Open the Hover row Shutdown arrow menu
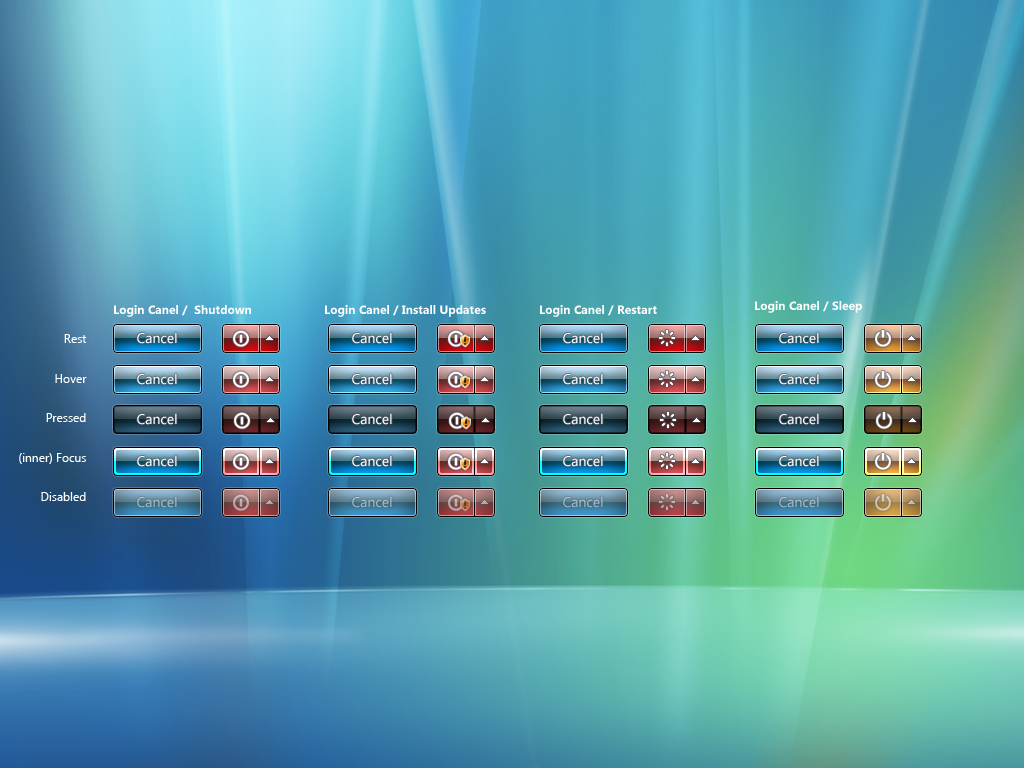 (x=270, y=379)
